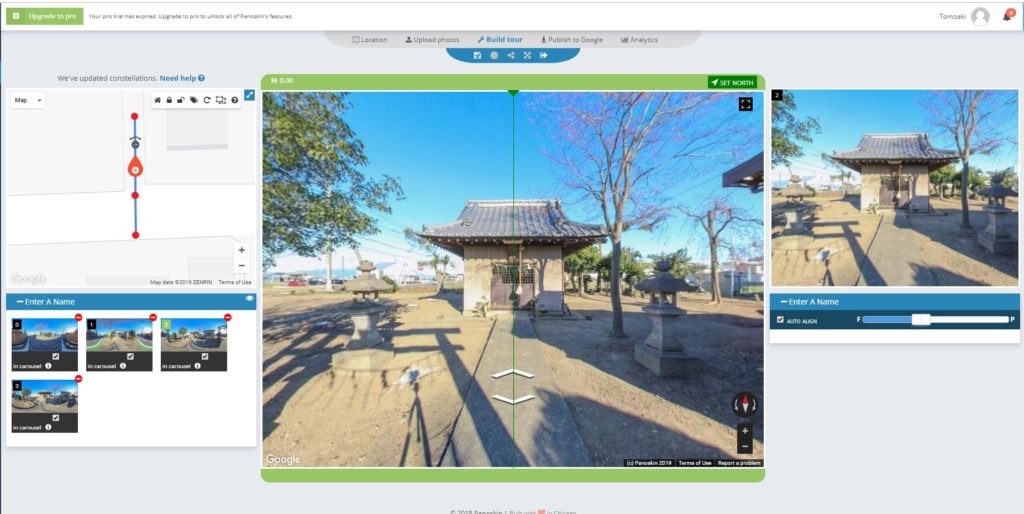Open the Publish to Google tab
This screenshot has height=514, width=1024.
click(x=572, y=40)
